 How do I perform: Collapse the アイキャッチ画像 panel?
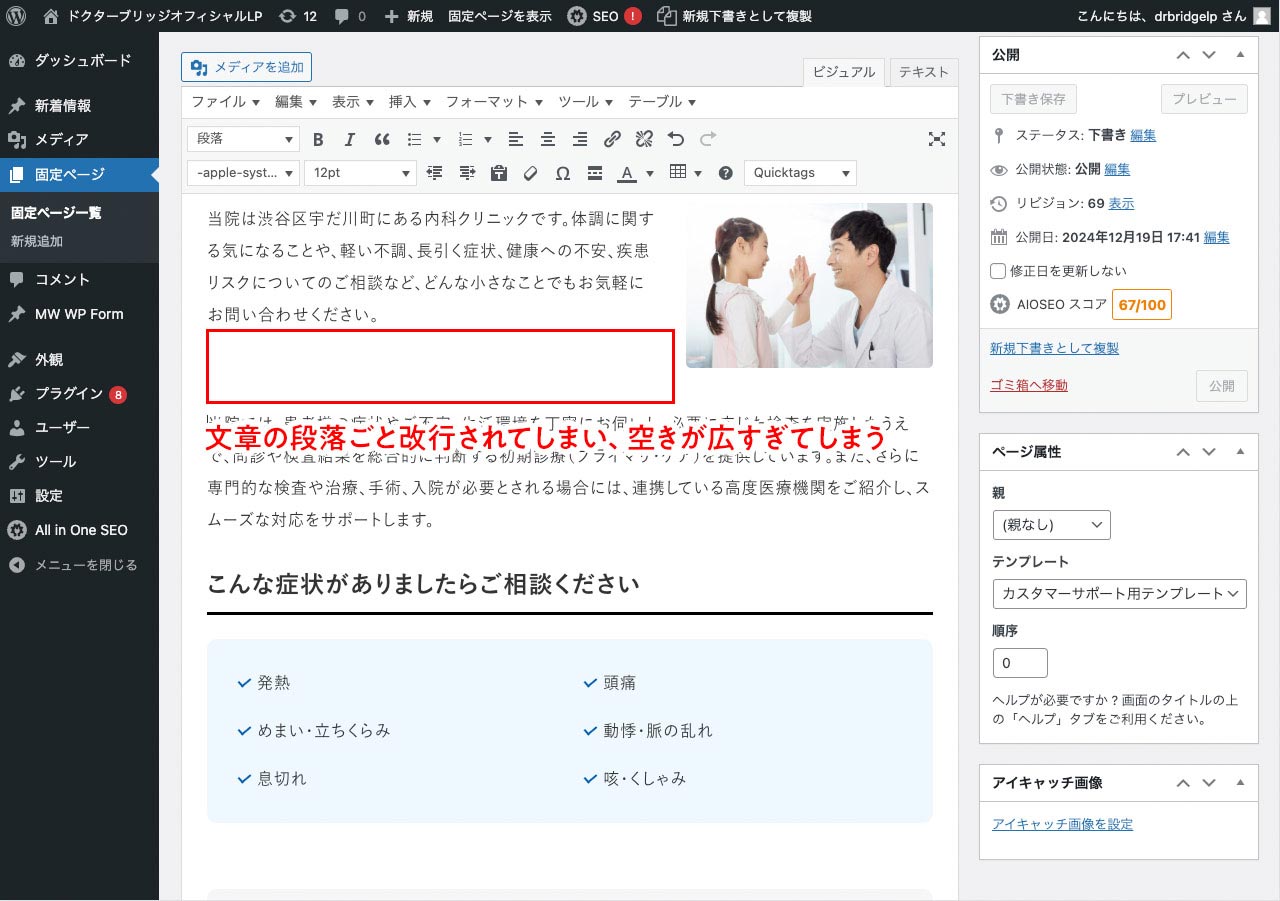[1240, 783]
